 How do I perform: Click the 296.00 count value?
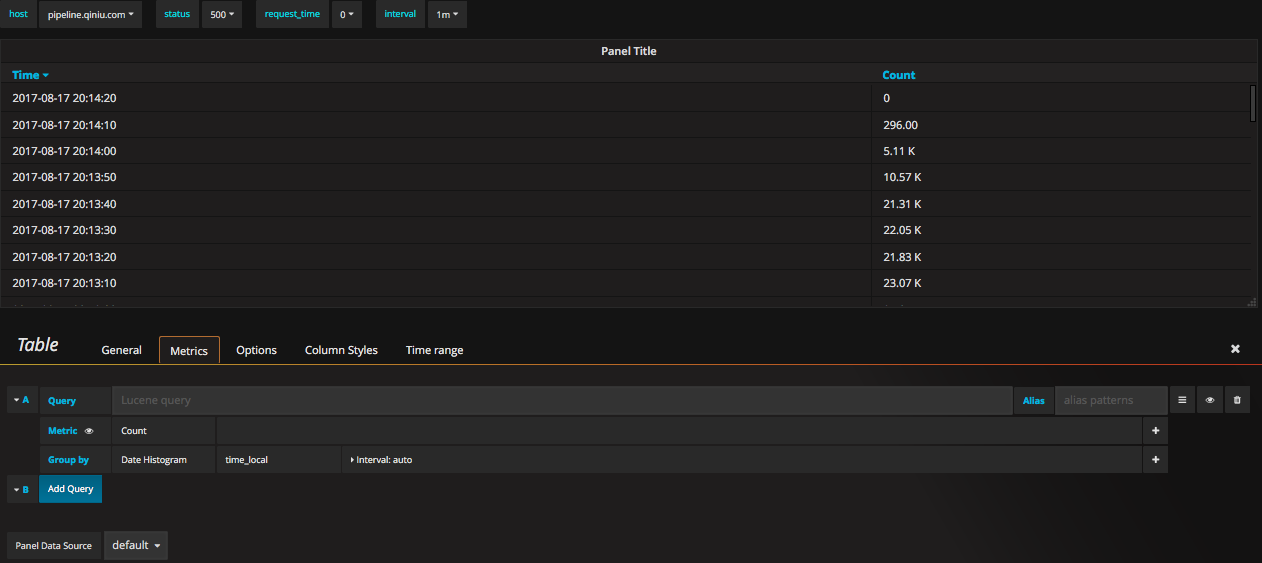pyautogui.click(x=900, y=125)
